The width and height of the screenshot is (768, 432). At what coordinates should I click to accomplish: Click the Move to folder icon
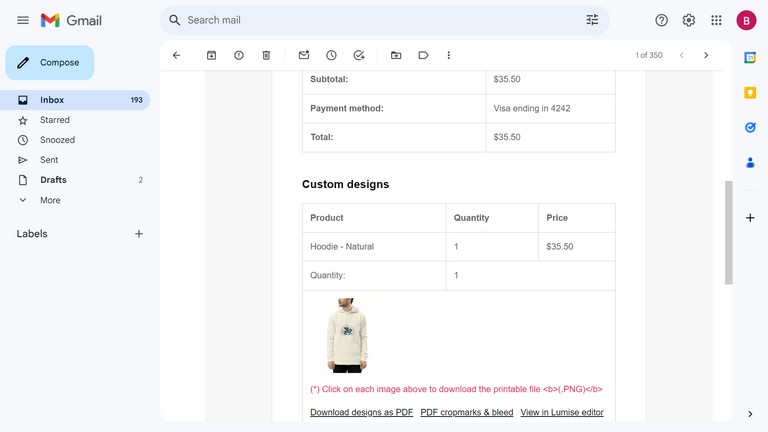click(x=396, y=55)
